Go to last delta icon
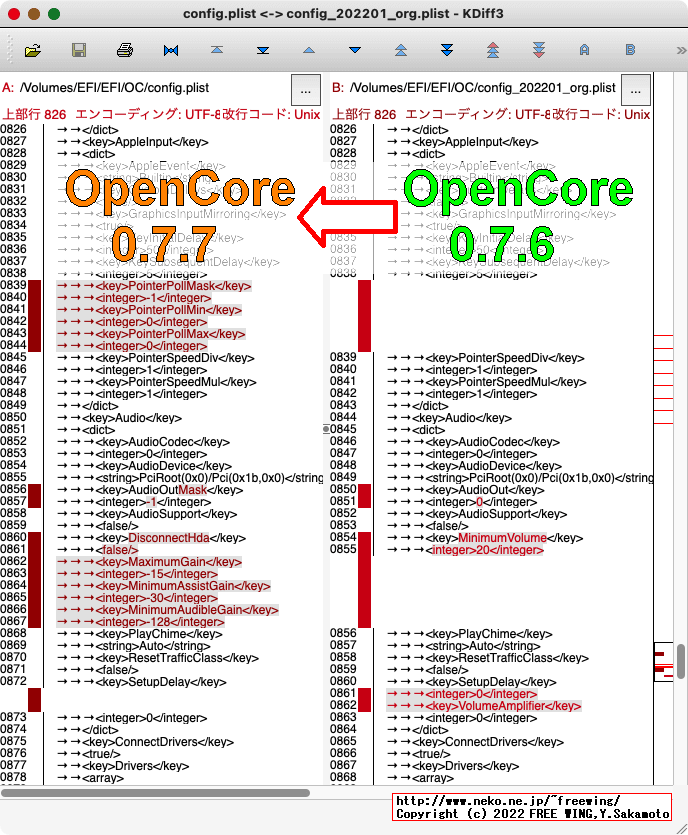The width and height of the screenshot is (688, 835). (x=263, y=51)
